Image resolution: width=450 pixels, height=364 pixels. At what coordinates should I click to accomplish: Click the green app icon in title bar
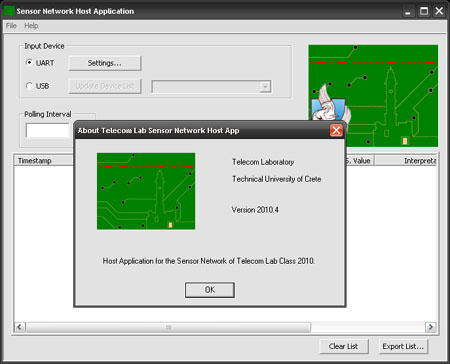point(9,11)
